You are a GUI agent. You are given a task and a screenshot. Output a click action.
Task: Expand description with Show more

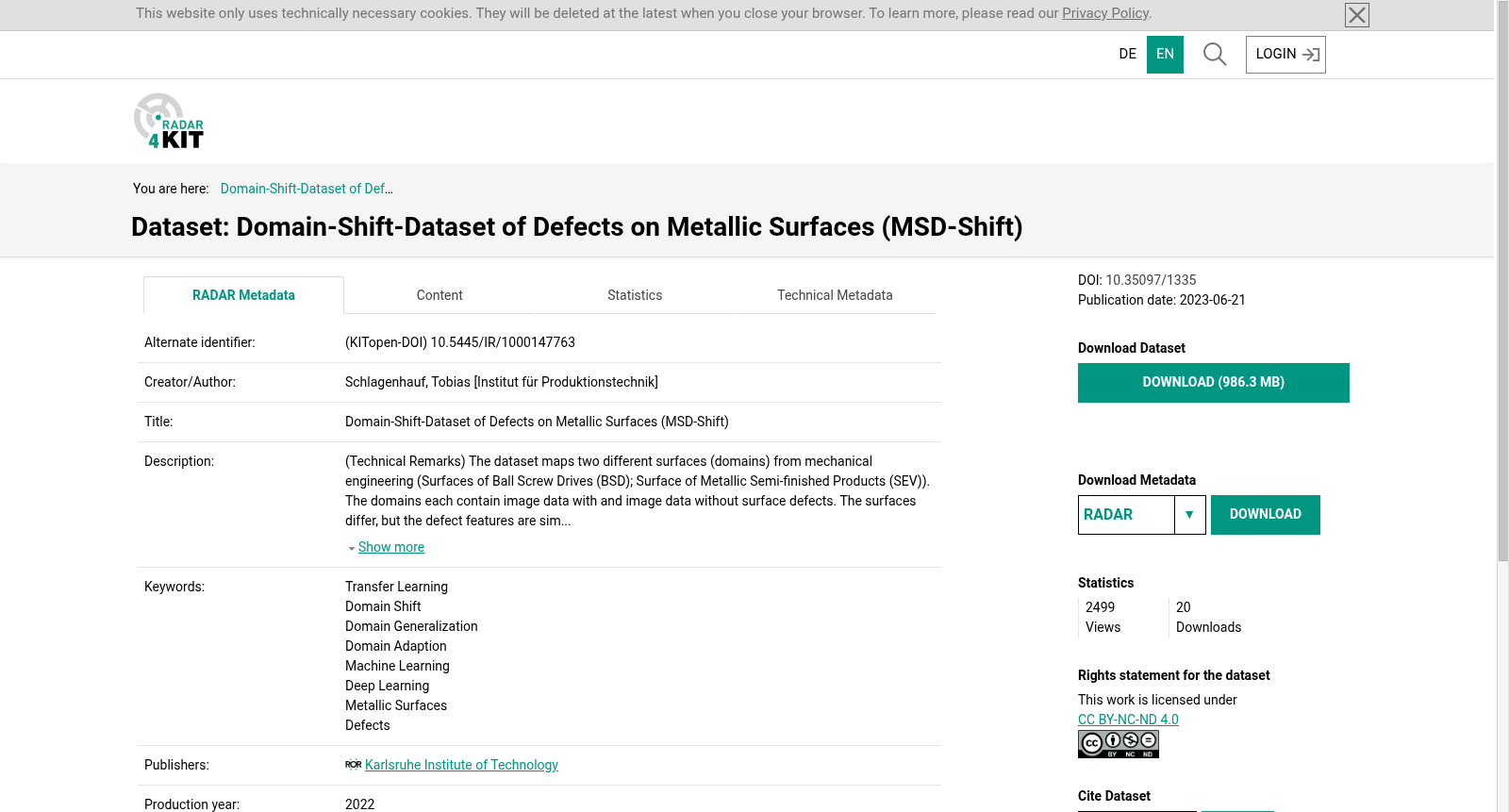click(x=390, y=547)
